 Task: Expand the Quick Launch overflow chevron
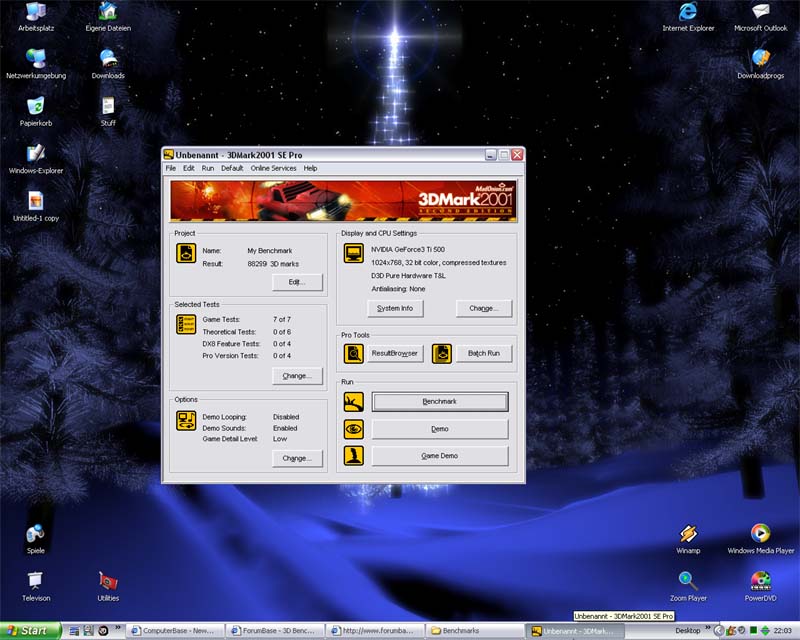tap(118, 628)
